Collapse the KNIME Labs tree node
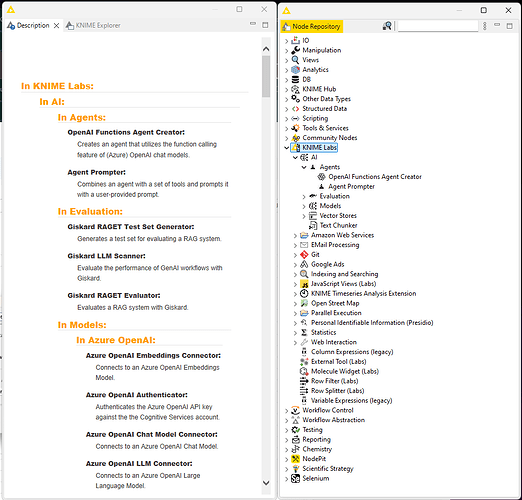Screen dimensions: 522x500 click(287, 148)
